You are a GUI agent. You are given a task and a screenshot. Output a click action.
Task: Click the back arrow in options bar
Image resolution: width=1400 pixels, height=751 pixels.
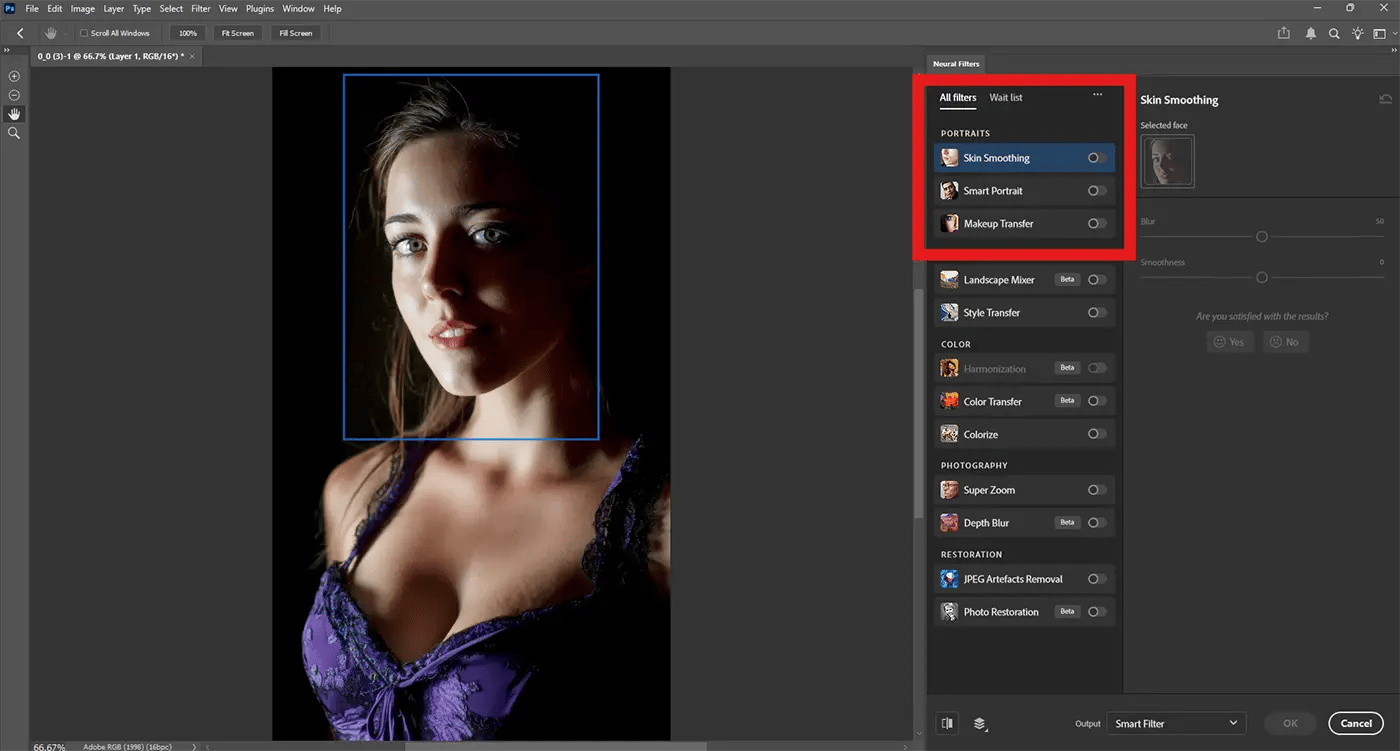click(x=20, y=33)
